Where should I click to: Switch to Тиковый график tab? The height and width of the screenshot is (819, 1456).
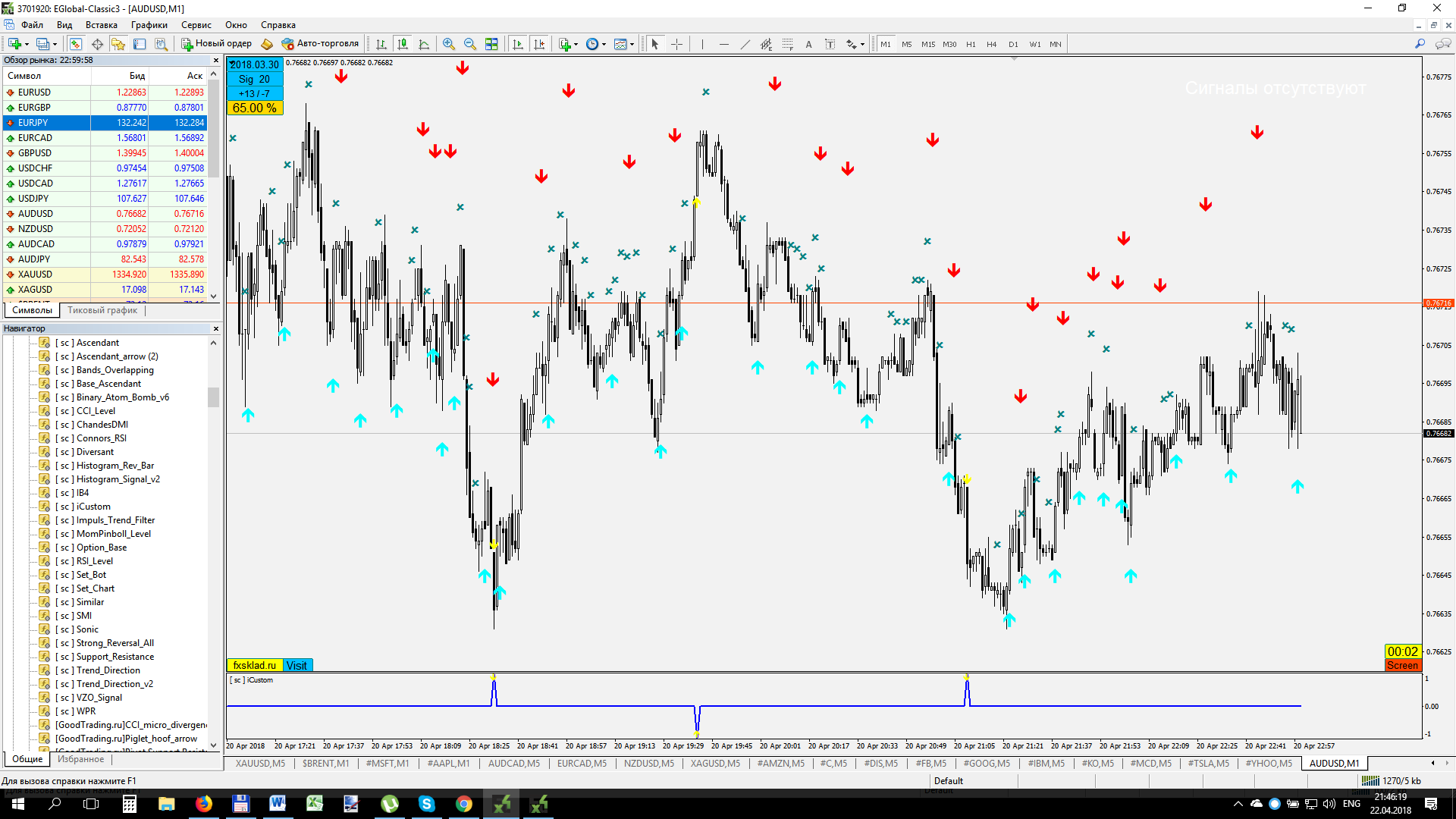(x=102, y=310)
